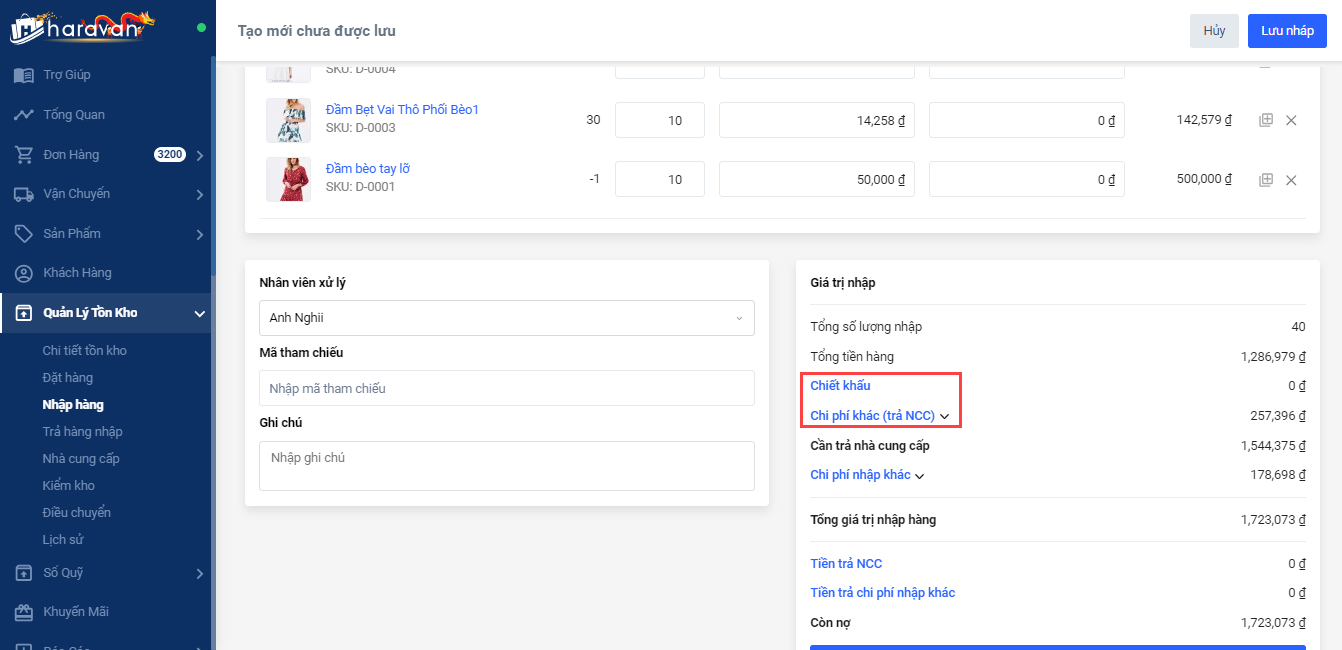Image resolution: width=1342 pixels, height=650 pixels.
Task: Click the Mã tham chiếu input field
Action: pyautogui.click(x=506, y=388)
